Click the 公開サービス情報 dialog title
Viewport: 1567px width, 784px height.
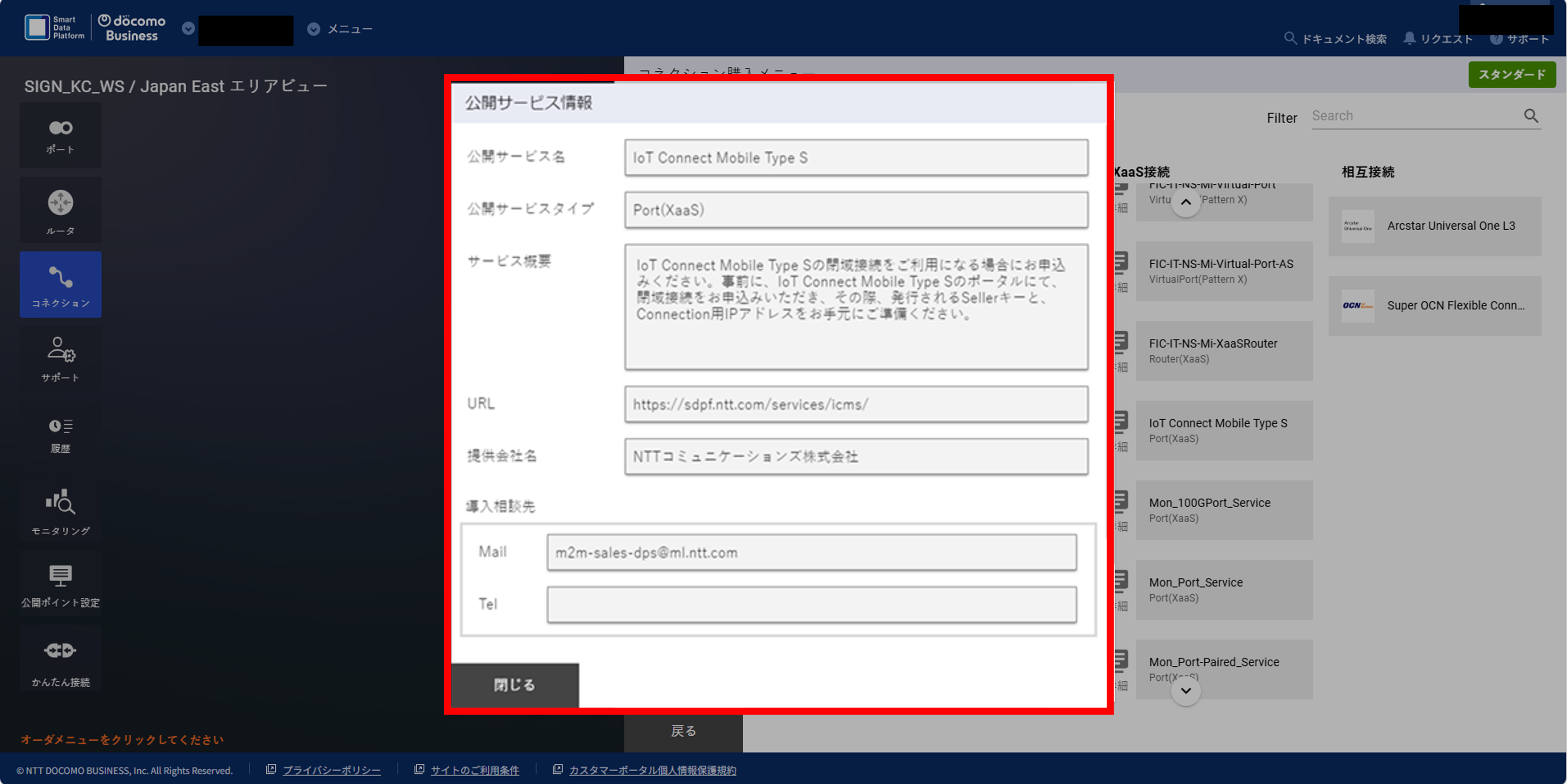pyautogui.click(x=529, y=103)
